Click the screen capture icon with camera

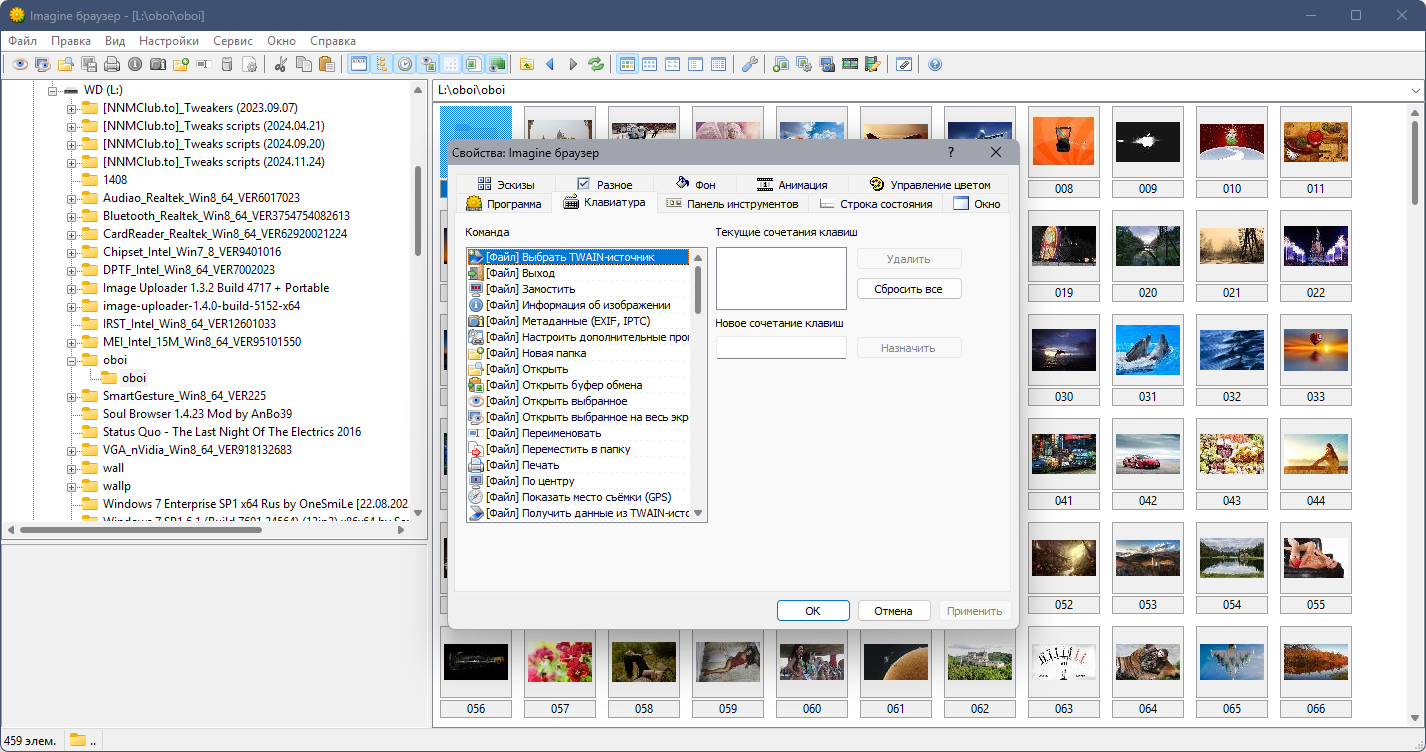(826, 65)
